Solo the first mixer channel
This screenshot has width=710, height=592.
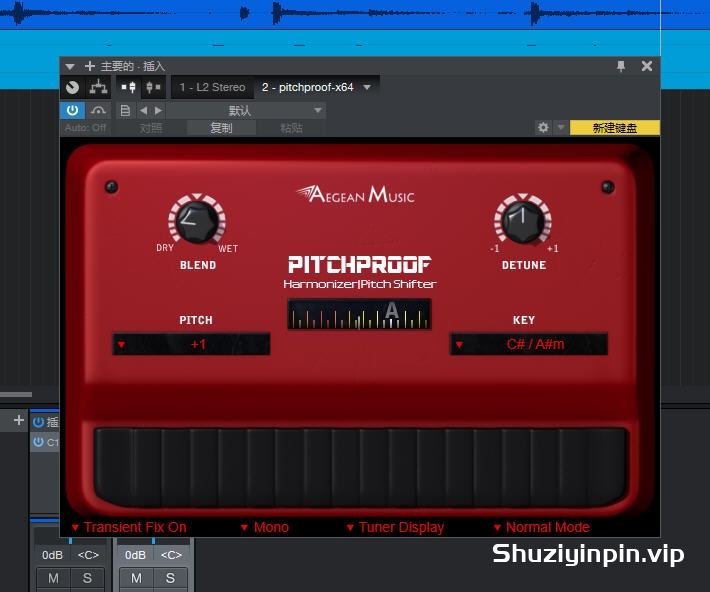[87, 578]
